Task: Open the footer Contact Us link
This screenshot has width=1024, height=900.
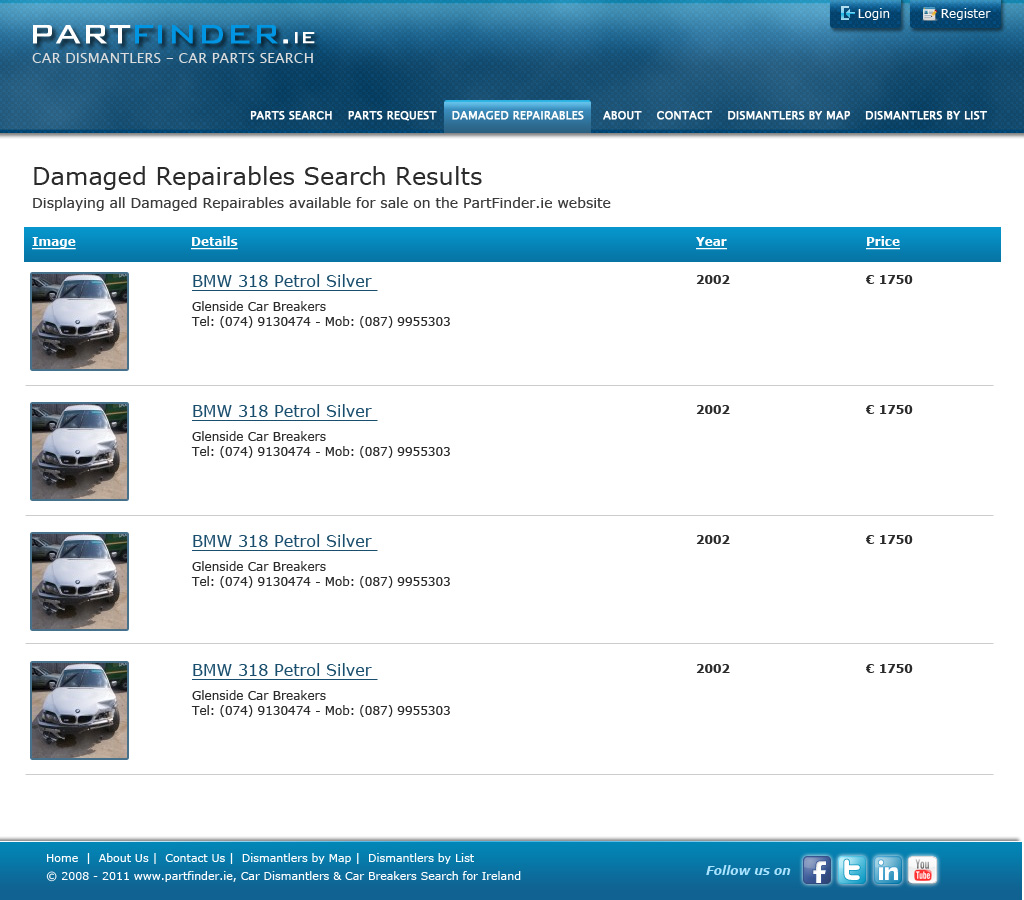Action: tap(195, 858)
